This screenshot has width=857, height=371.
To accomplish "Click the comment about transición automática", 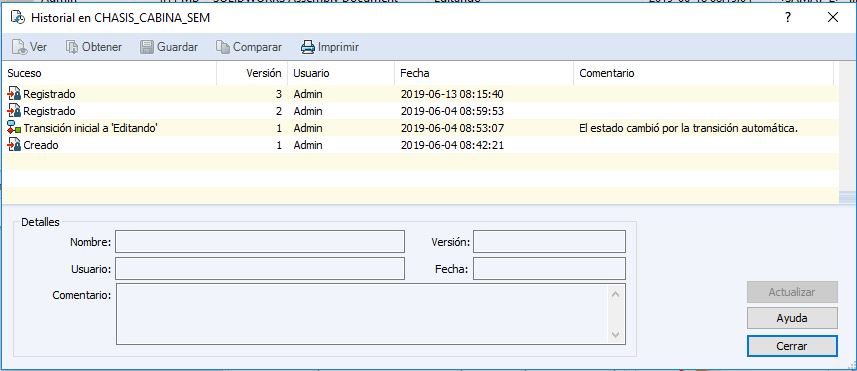I will pos(689,128).
